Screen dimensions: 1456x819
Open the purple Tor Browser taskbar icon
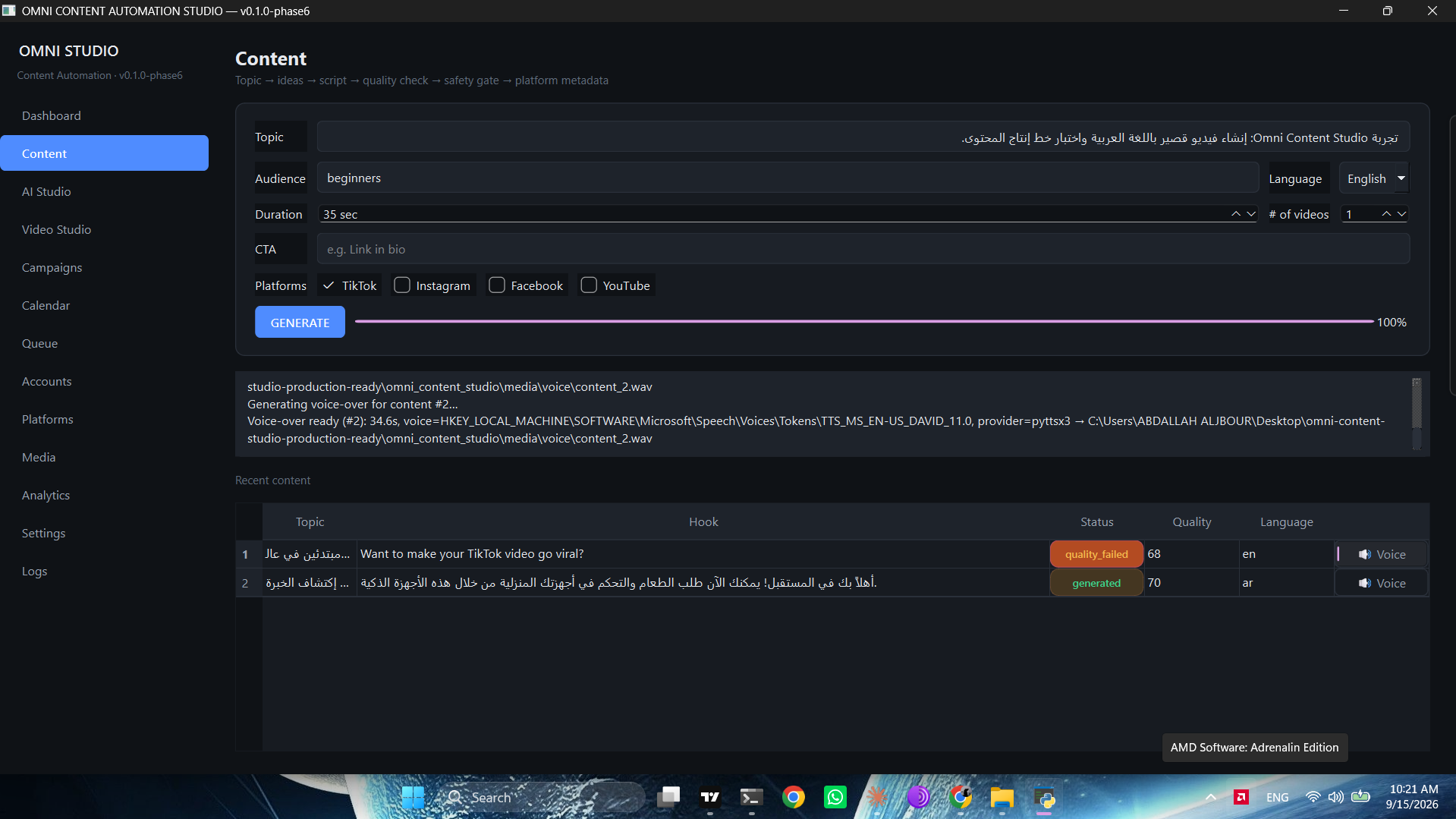(919, 797)
